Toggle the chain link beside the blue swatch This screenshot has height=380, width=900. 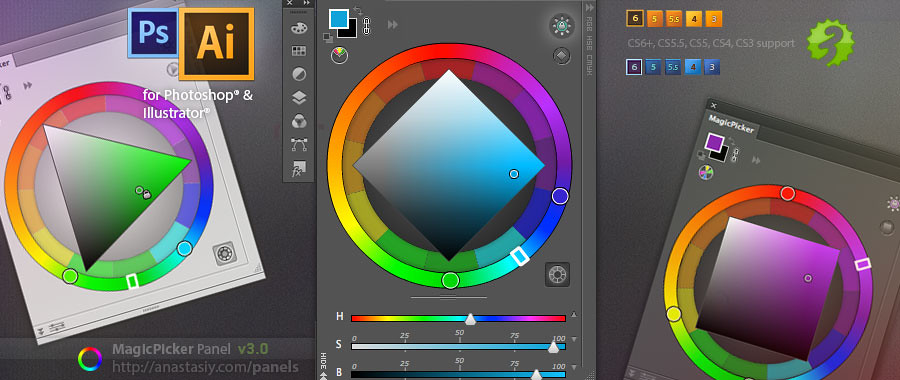click(367, 25)
